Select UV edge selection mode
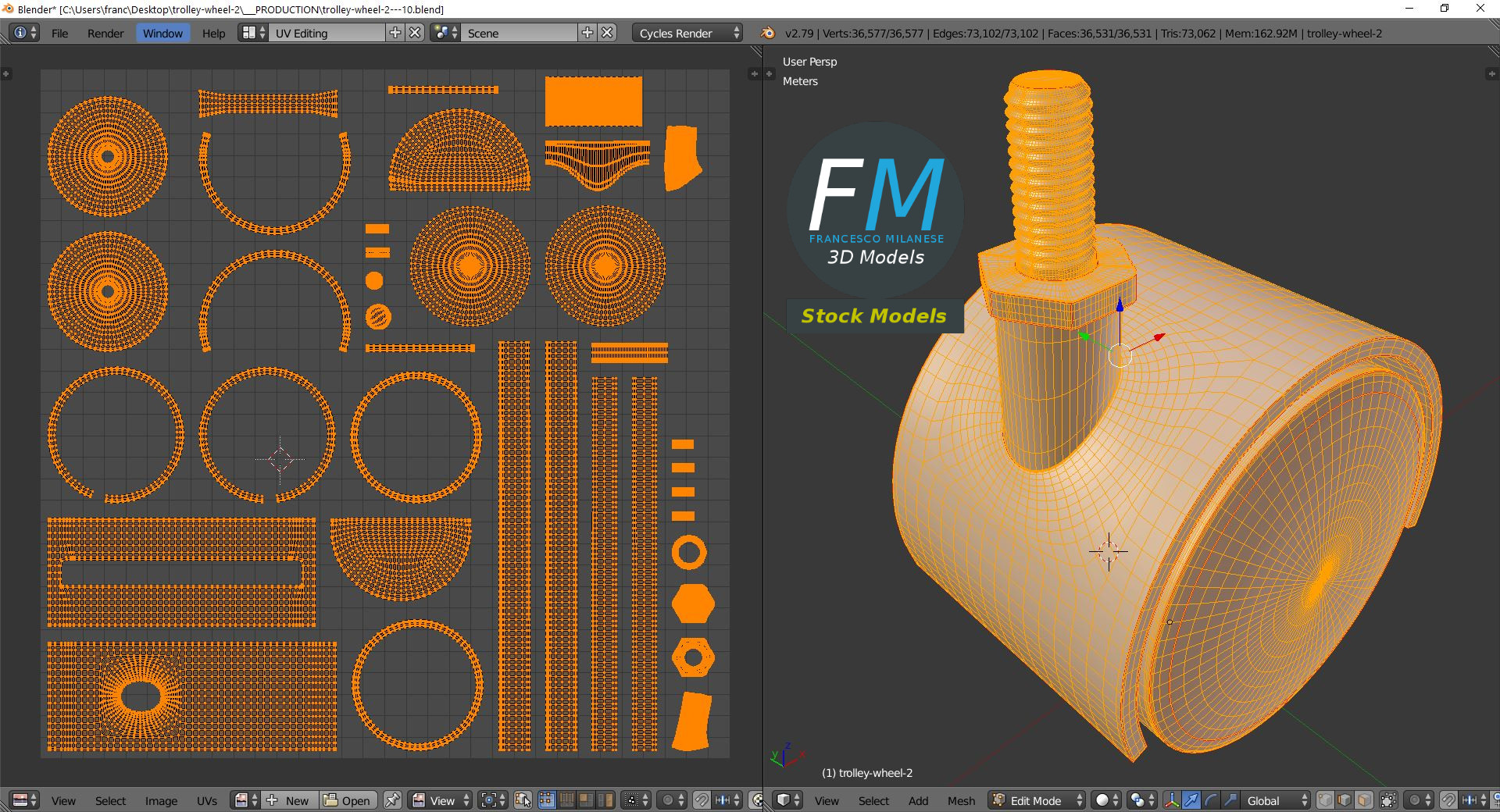 point(566,800)
